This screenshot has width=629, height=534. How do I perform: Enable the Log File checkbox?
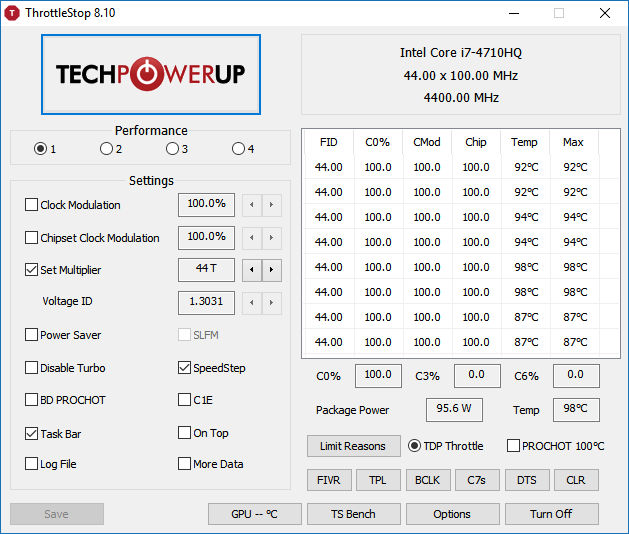pos(31,464)
